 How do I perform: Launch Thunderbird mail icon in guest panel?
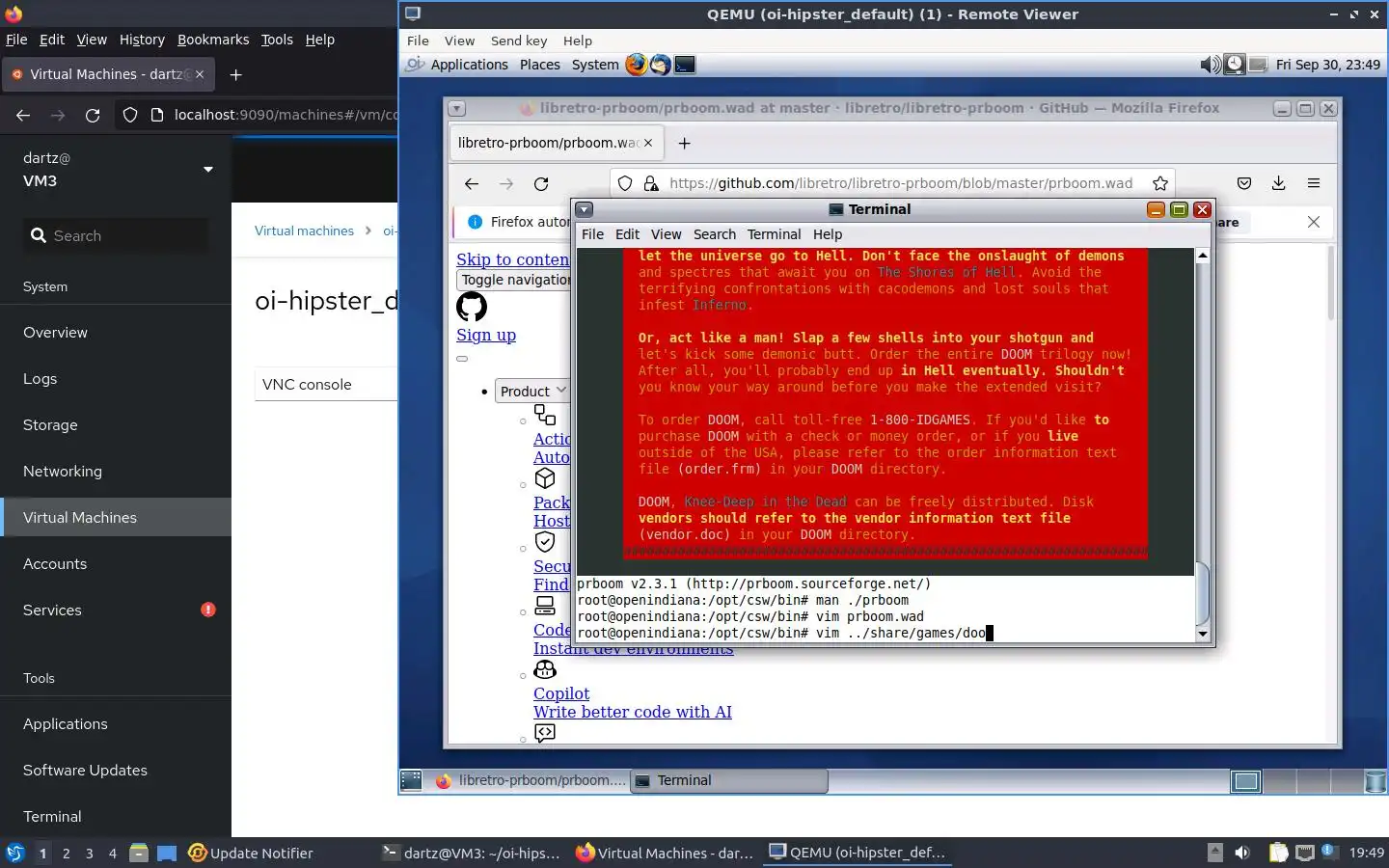[x=661, y=65]
